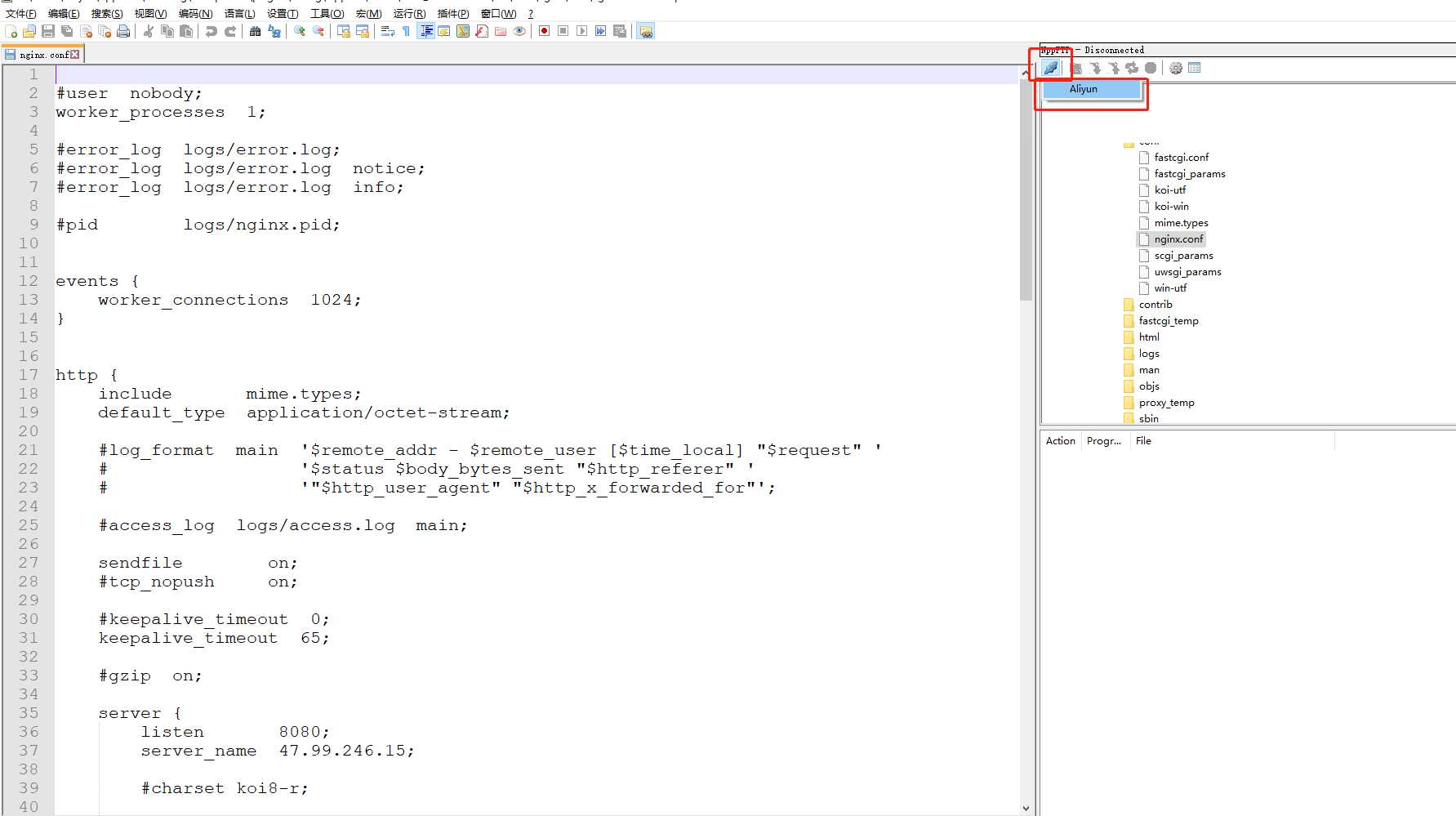Click the Redo toolbar icon

[230, 31]
